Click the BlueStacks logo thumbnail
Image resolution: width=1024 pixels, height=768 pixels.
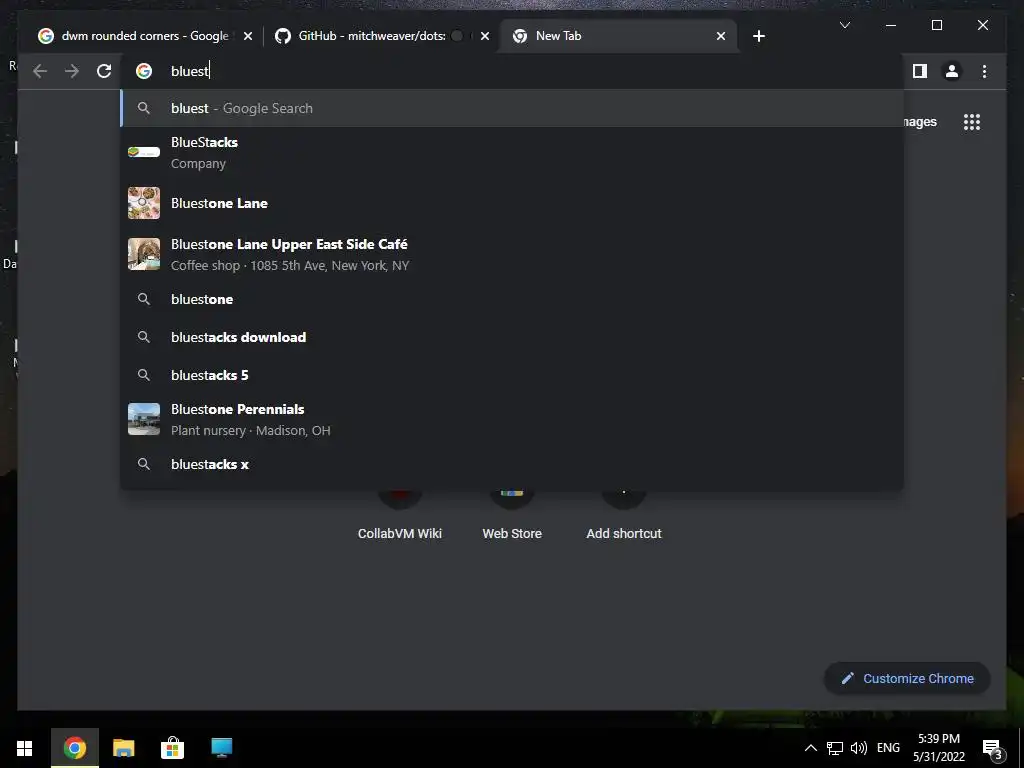(x=144, y=152)
